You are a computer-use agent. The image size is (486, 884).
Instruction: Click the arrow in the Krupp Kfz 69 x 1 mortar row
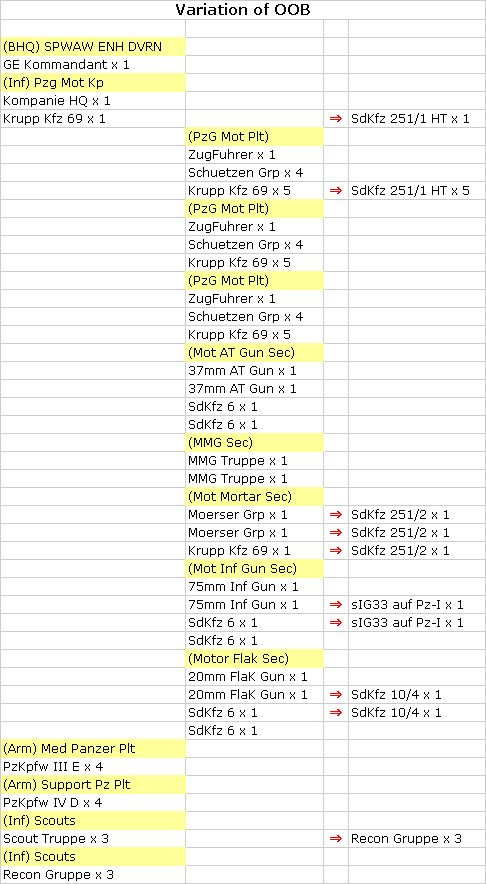click(x=335, y=551)
